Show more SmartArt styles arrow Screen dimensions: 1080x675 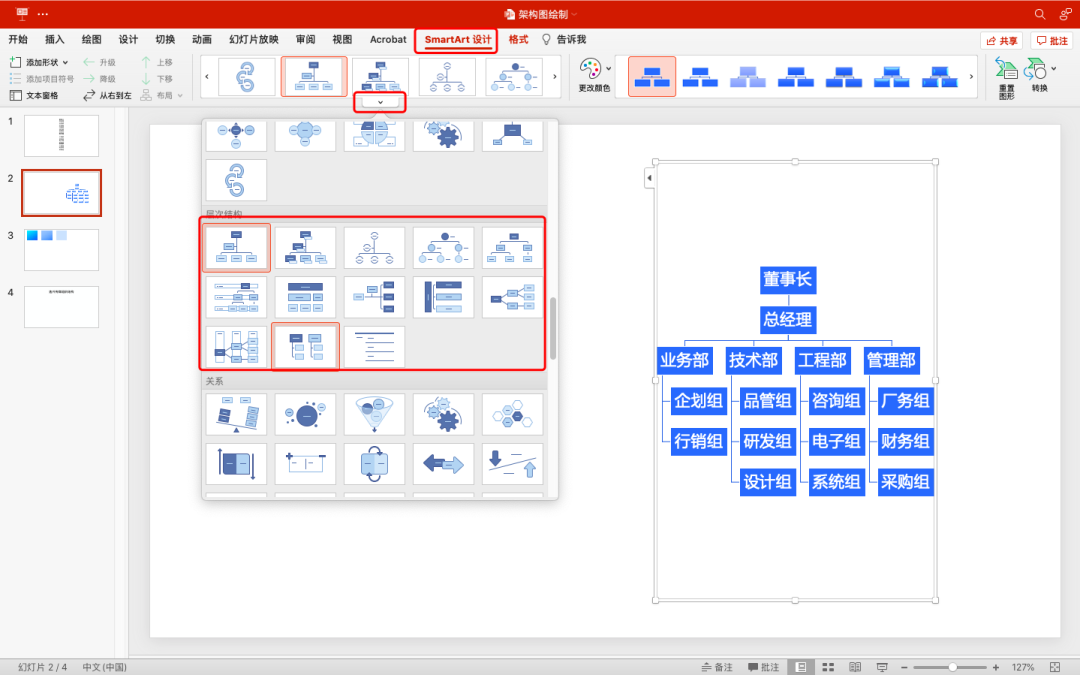(971, 76)
